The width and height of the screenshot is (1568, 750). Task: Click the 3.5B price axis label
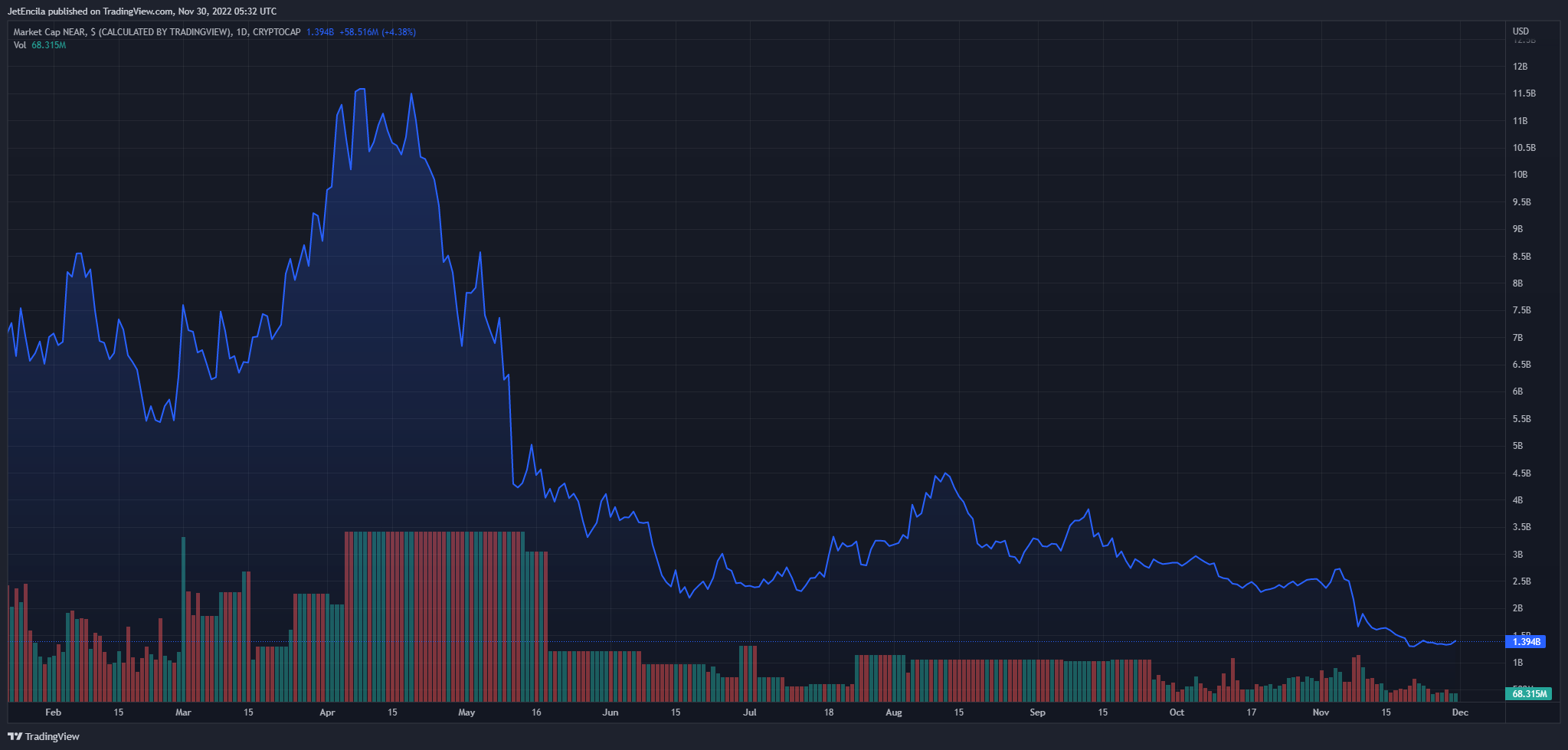pos(1521,527)
